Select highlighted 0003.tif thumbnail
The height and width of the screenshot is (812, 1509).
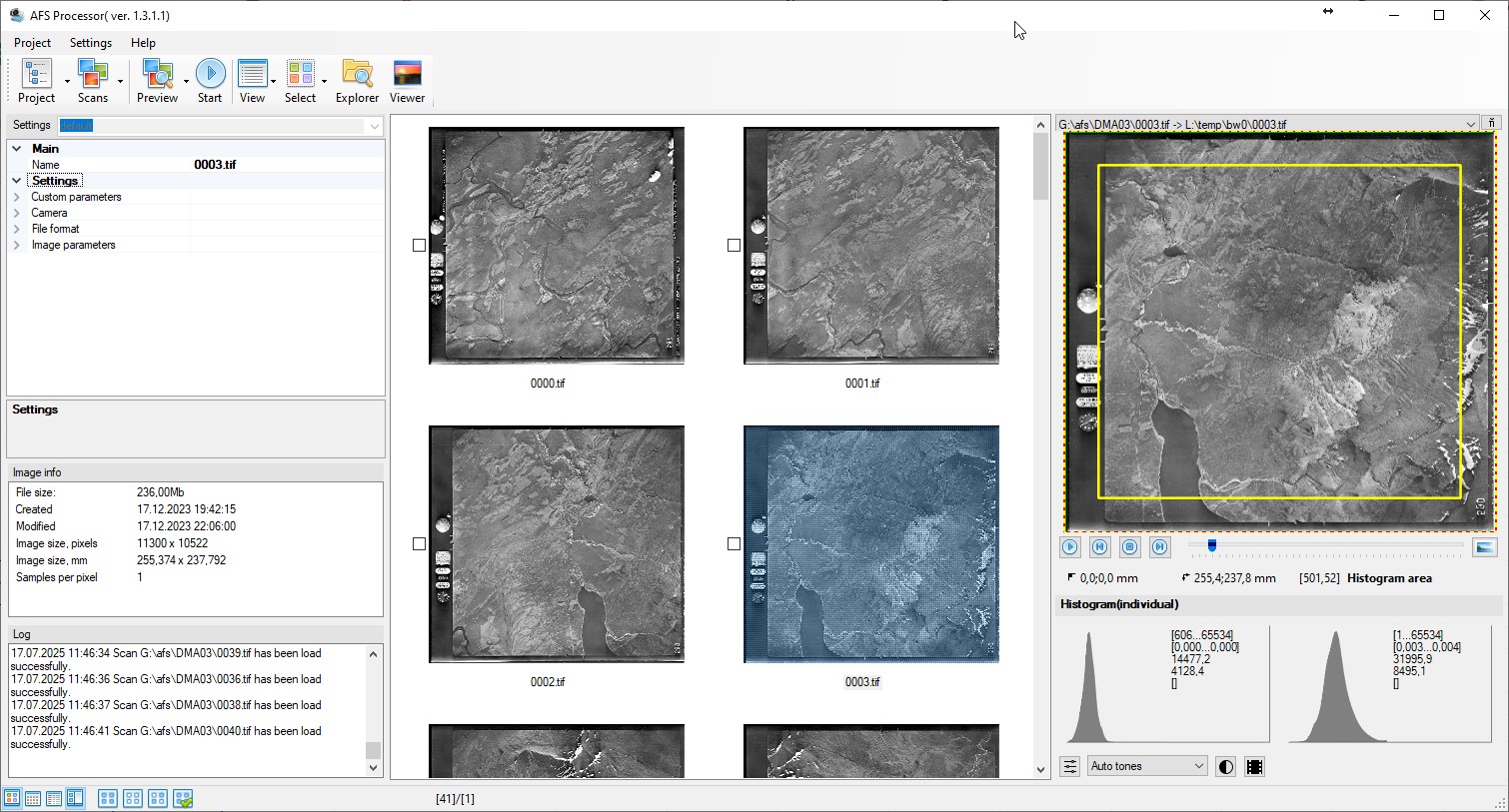(871, 544)
